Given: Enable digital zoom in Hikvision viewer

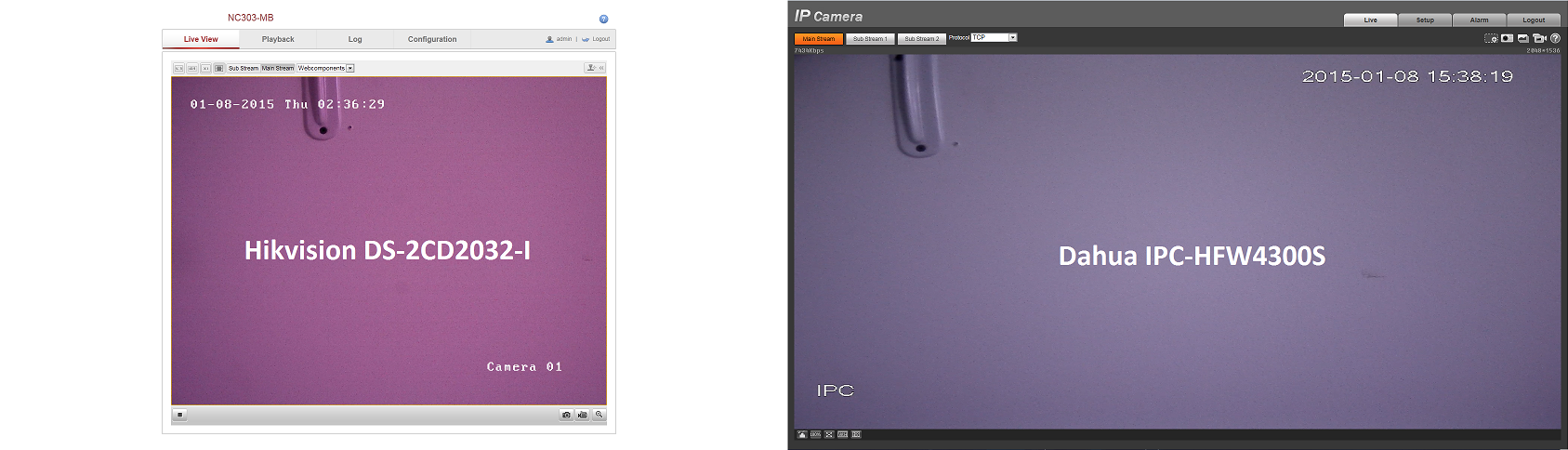Looking at the screenshot, I should pyautogui.click(x=600, y=415).
